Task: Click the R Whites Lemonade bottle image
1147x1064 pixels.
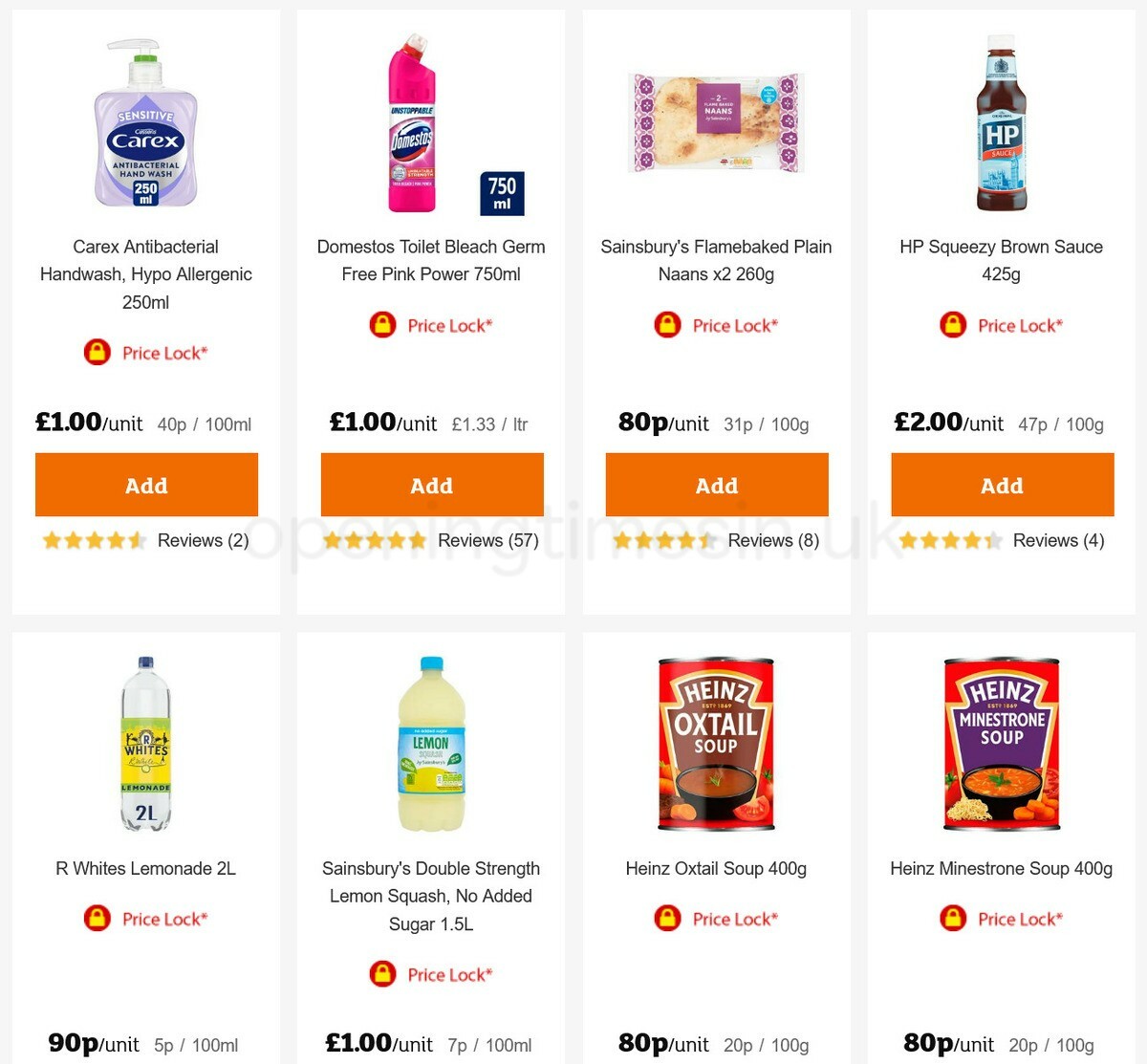Action: pyautogui.click(x=145, y=744)
